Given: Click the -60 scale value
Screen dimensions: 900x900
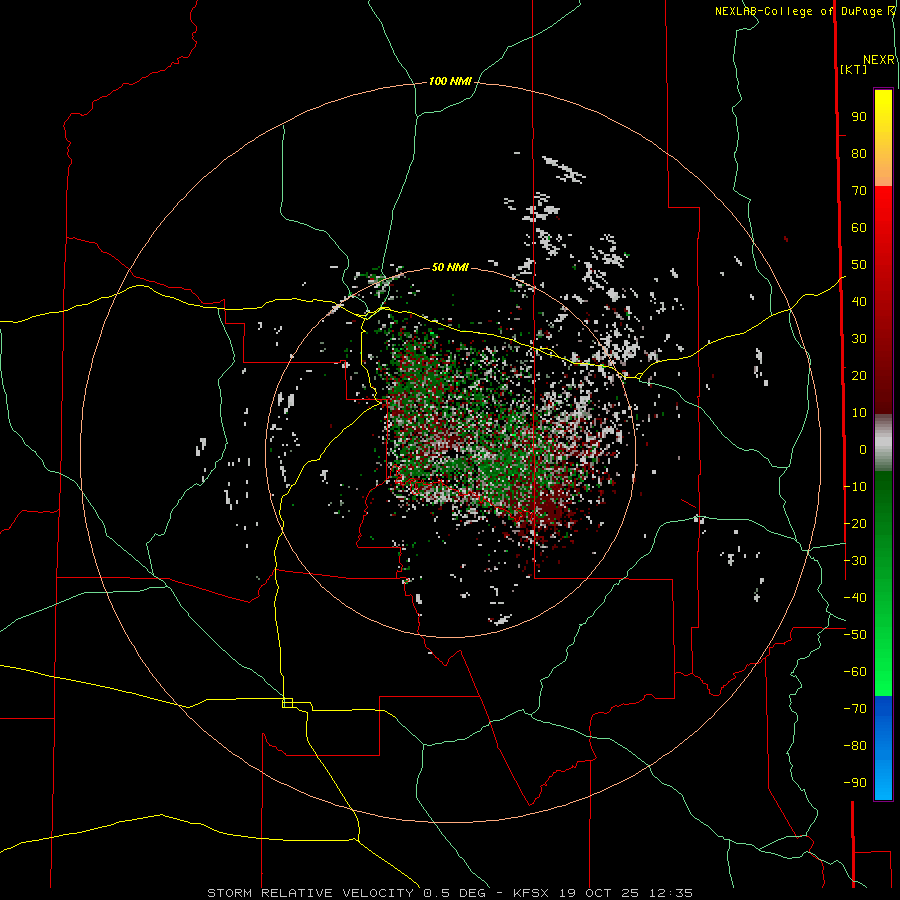Looking at the screenshot, I should [855, 672].
